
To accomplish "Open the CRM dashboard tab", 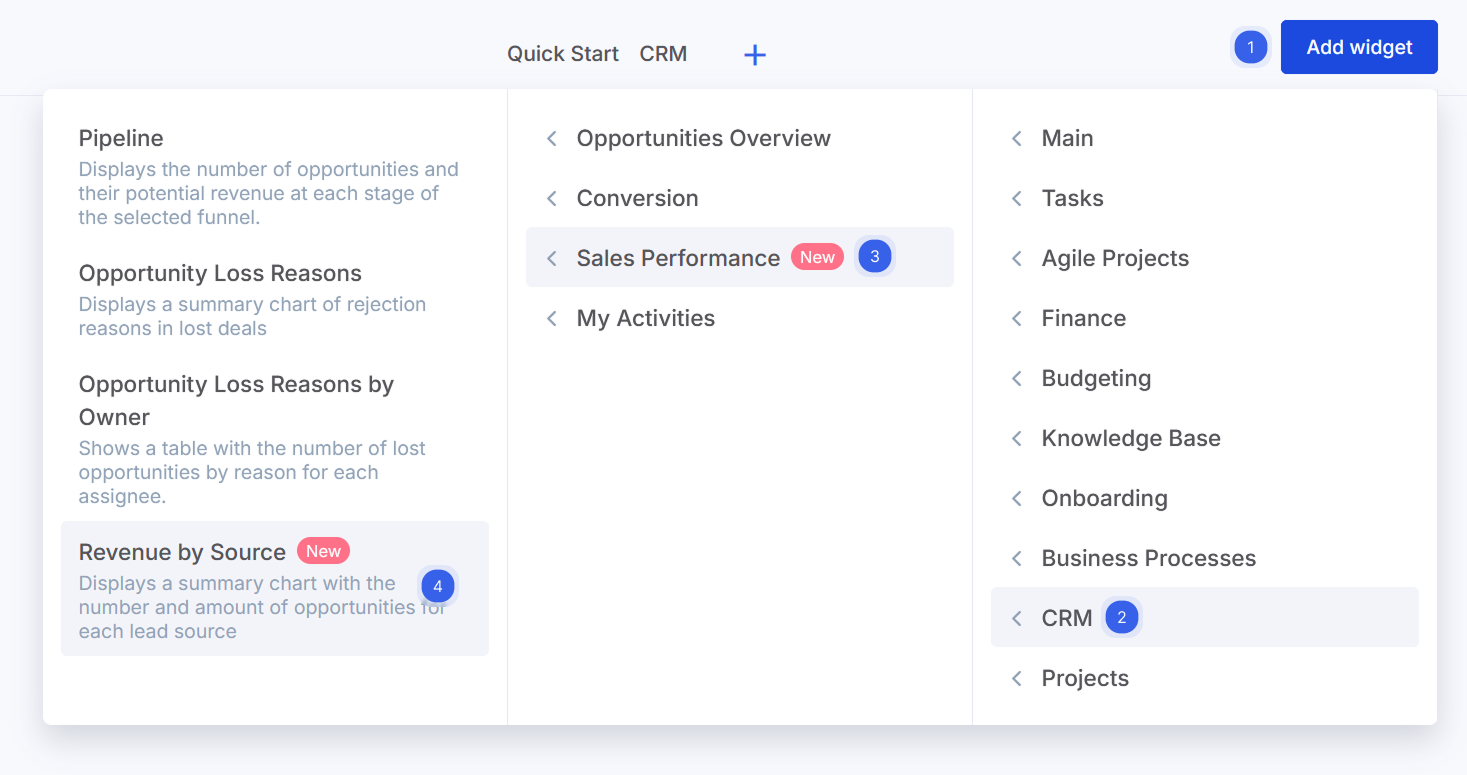I will (663, 54).
